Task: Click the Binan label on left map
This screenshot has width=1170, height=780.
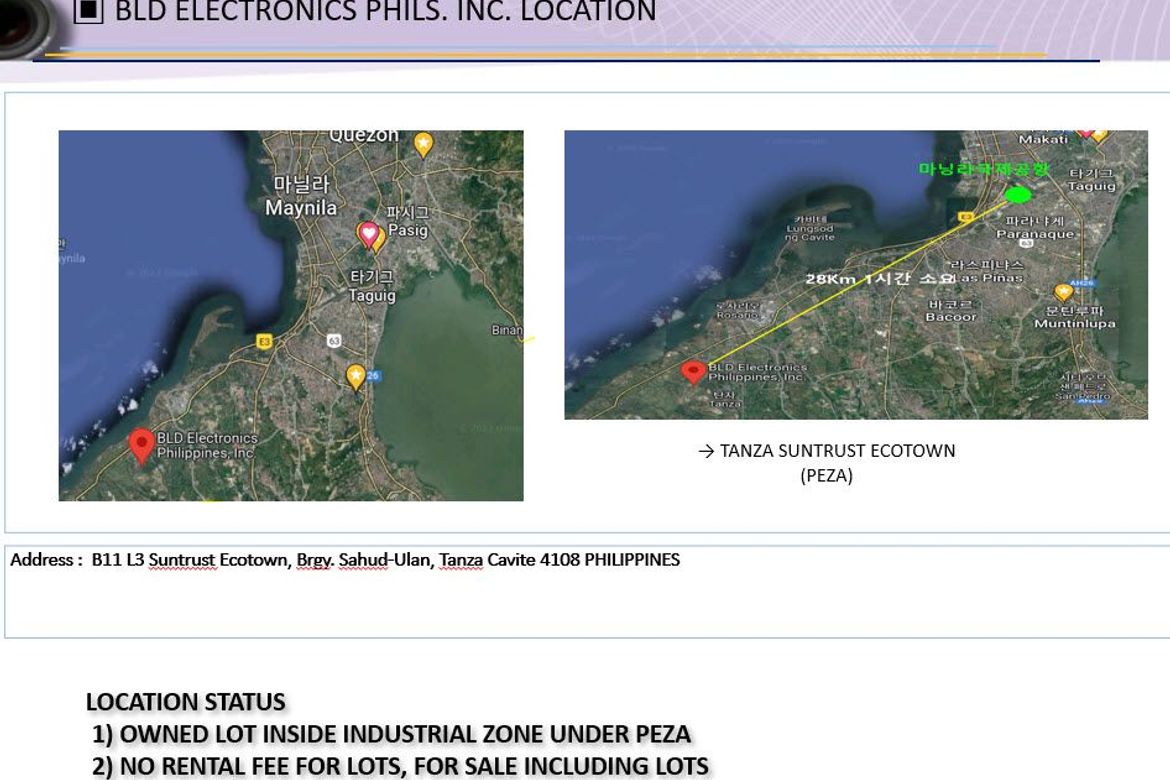Action: tap(507, 330)
